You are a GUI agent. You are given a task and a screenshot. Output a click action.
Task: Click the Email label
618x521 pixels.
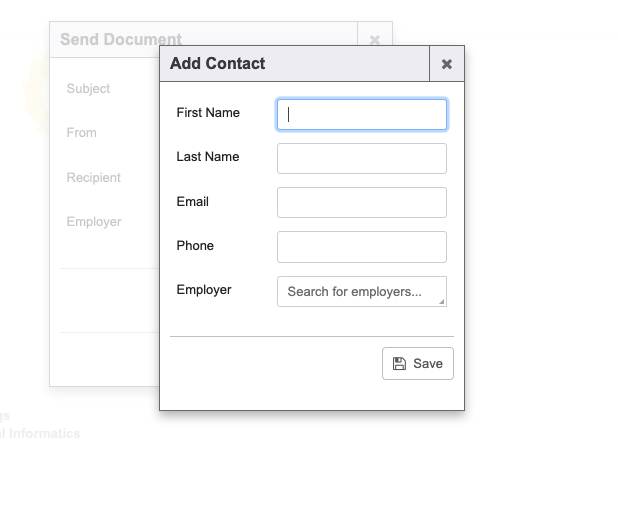[x=192, y=202]
